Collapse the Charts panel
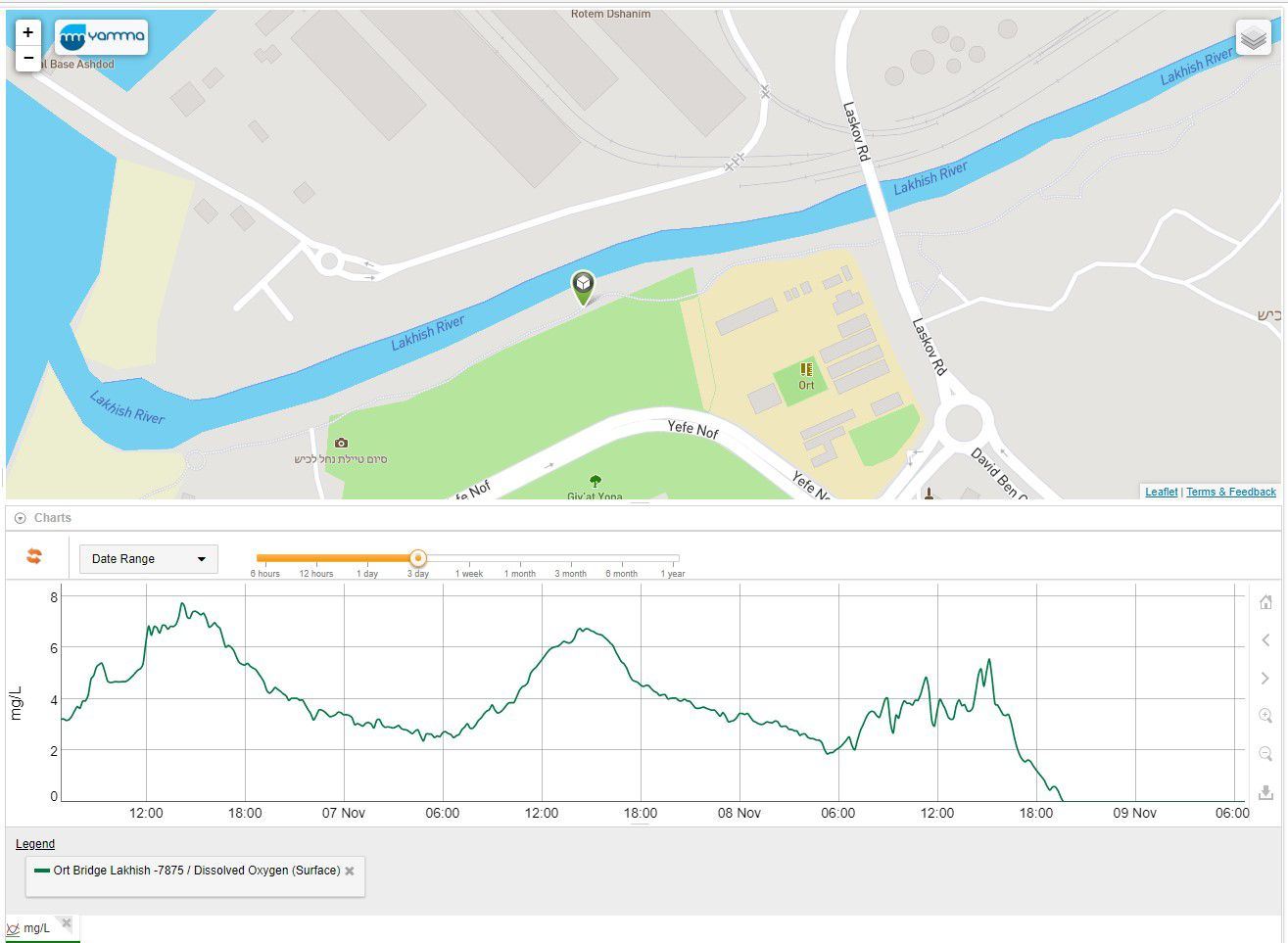The width and height of the screenshot is (1288, 943). click(21, 518)
